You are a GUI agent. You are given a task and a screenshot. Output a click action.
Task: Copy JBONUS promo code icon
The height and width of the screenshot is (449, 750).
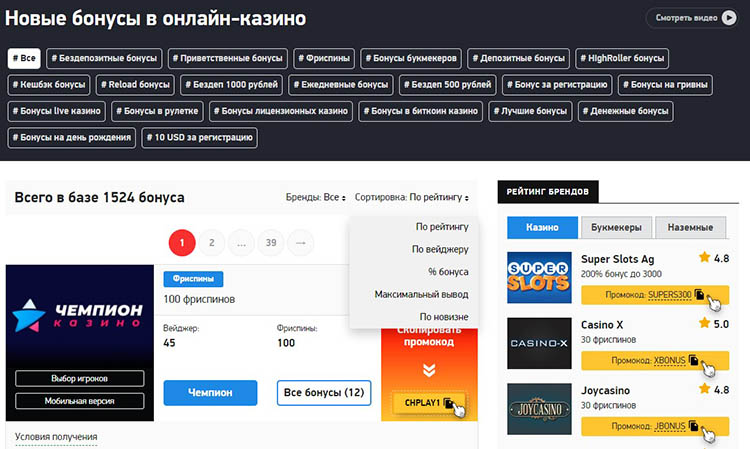(694, 426)
